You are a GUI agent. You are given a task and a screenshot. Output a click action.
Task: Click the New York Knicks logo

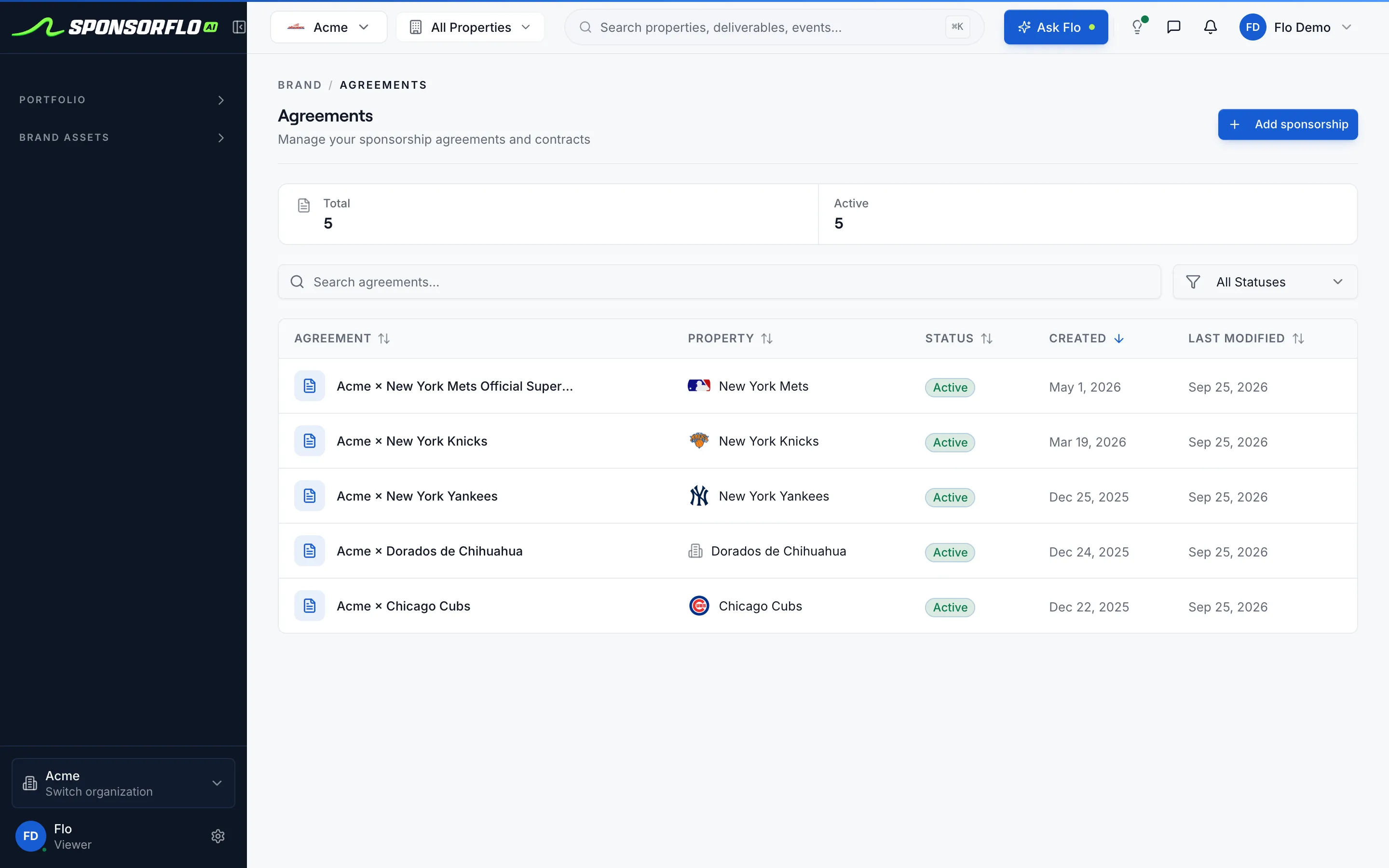[698, 441]
